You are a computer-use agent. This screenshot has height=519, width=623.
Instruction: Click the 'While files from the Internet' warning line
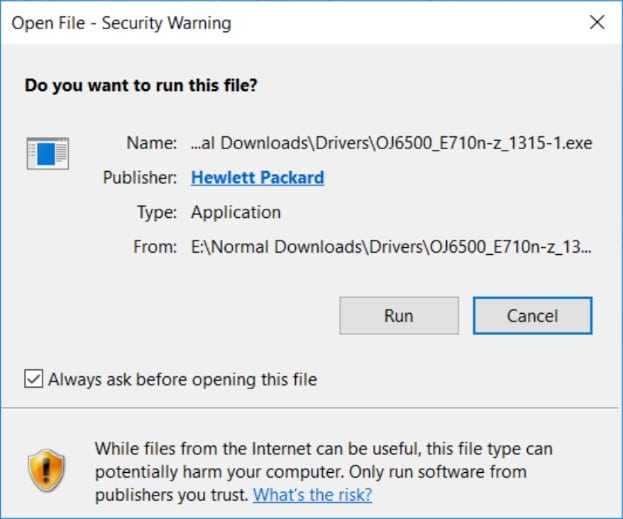pyautogui.click(x=323, y=449)
